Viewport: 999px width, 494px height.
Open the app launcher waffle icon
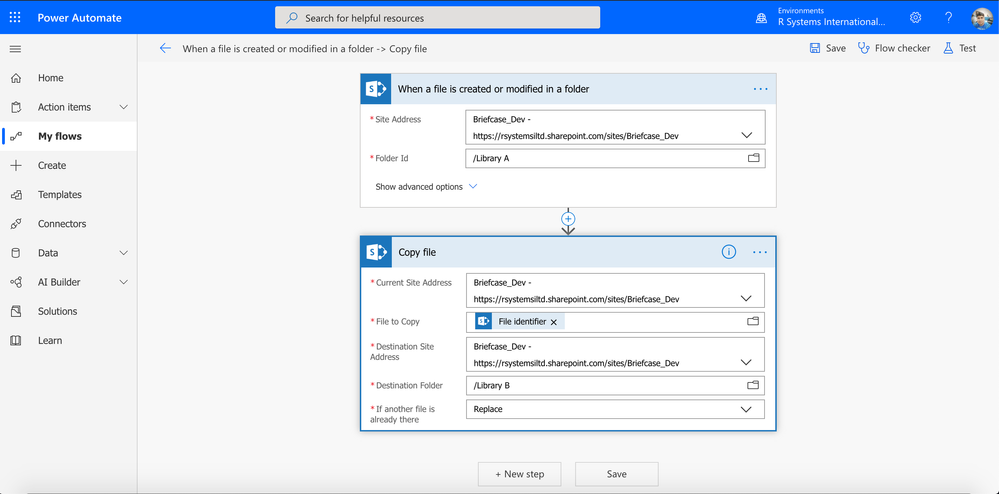[x=15, y=17]
